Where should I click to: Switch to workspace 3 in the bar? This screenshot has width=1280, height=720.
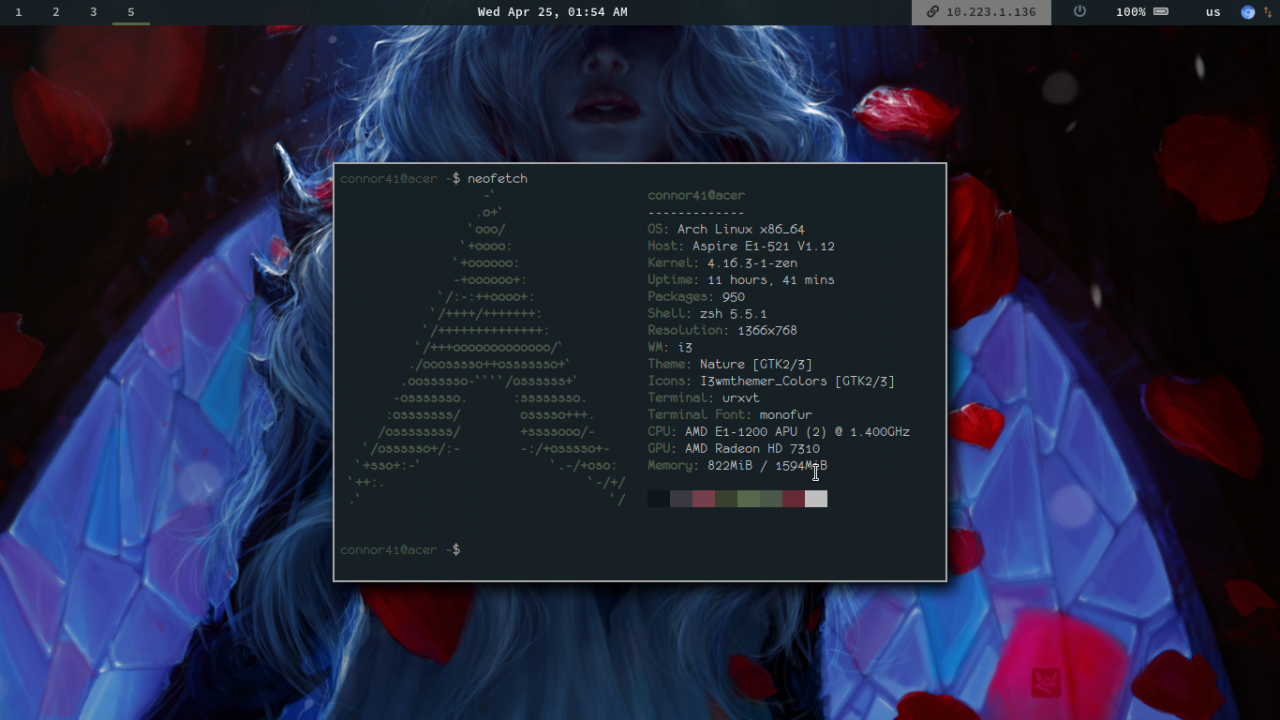tap(93, 12)
